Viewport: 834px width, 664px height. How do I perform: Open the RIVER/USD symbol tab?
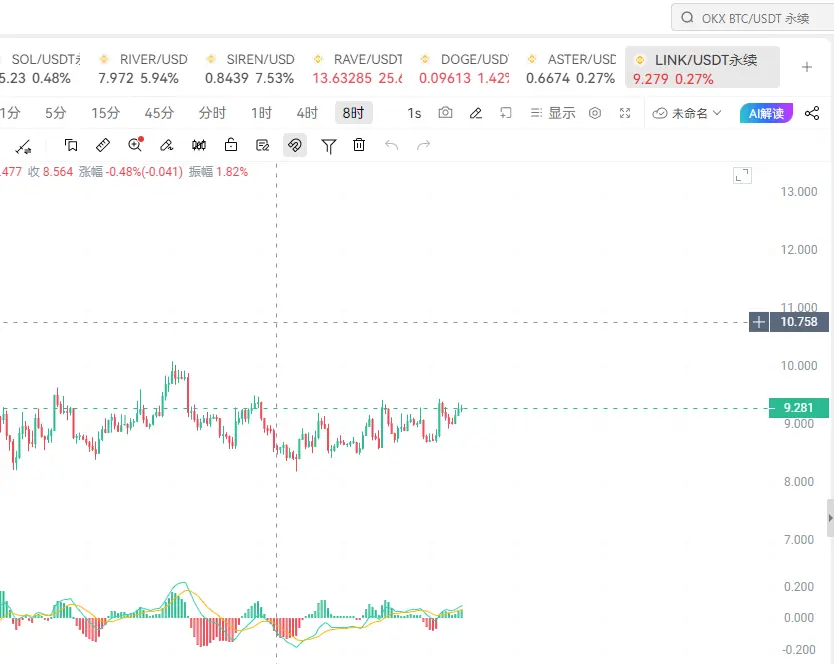point(143,68)
